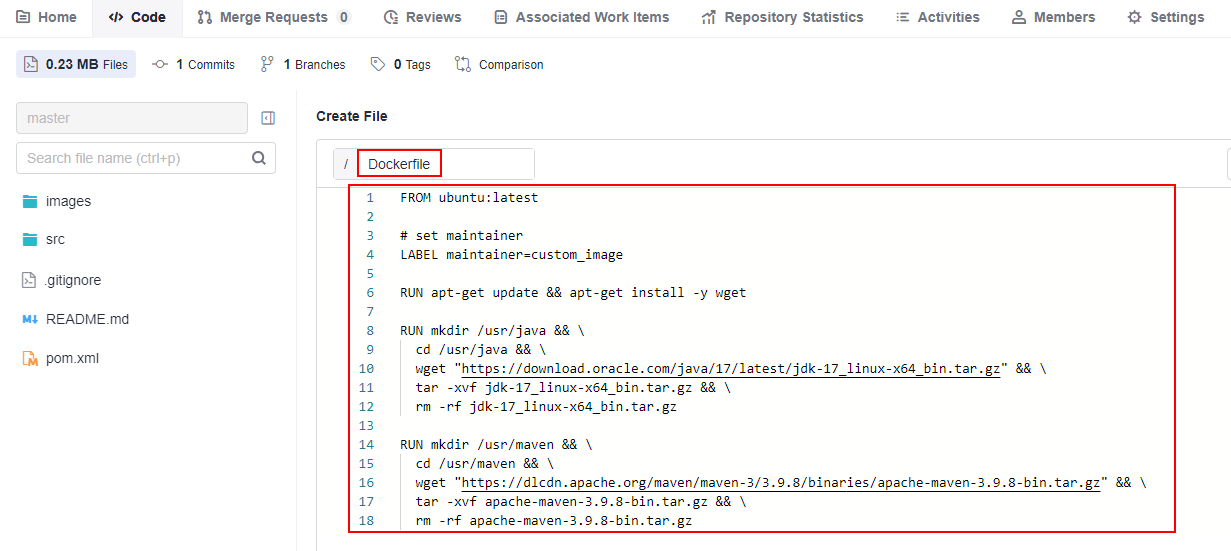Image resolution: width=1231 pixels, height=551 pixels.
Task: Open the master branch dropdown
Action: pos(132,118)
